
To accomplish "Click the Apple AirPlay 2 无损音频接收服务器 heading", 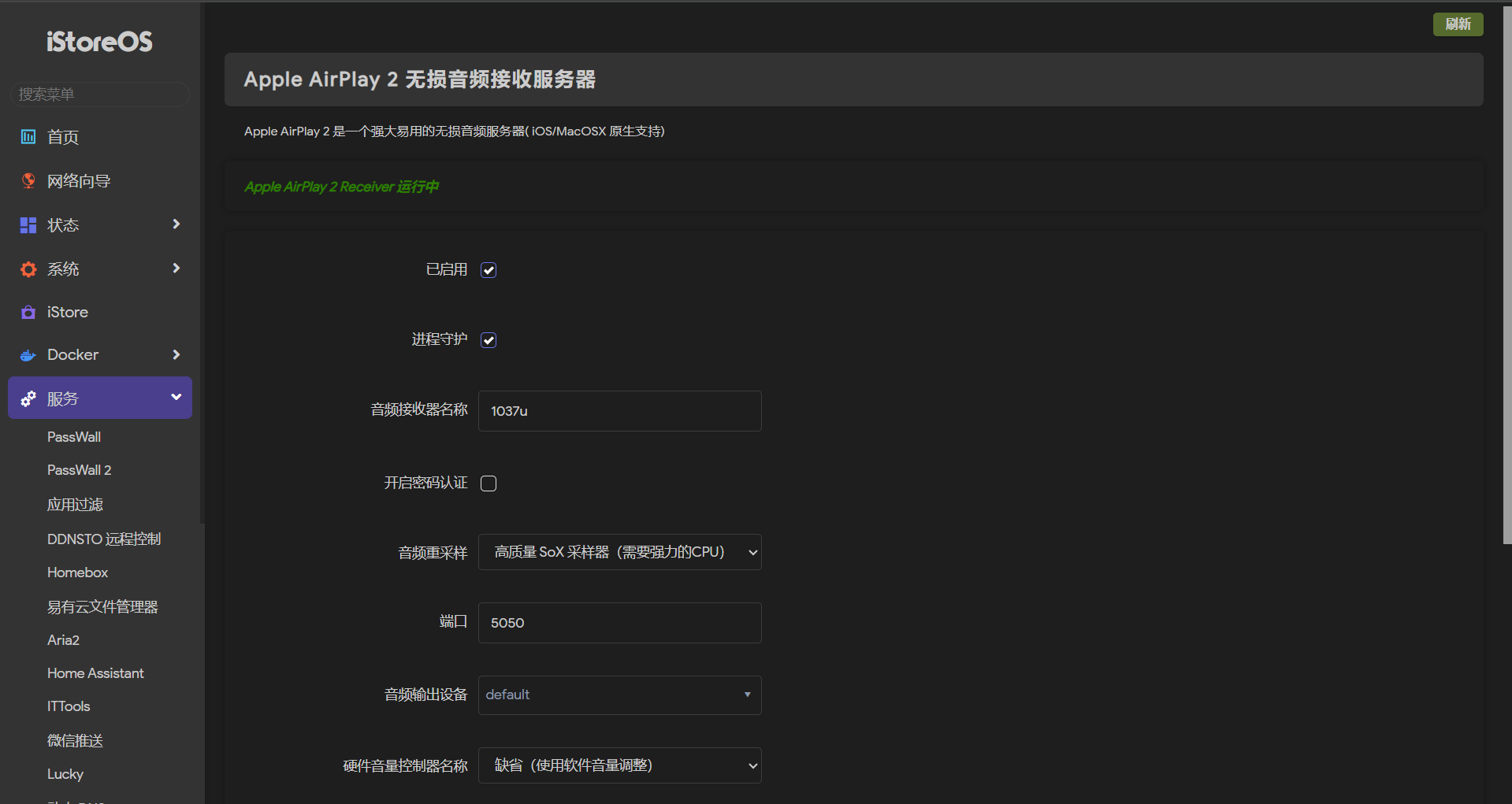I will (420, 80).
